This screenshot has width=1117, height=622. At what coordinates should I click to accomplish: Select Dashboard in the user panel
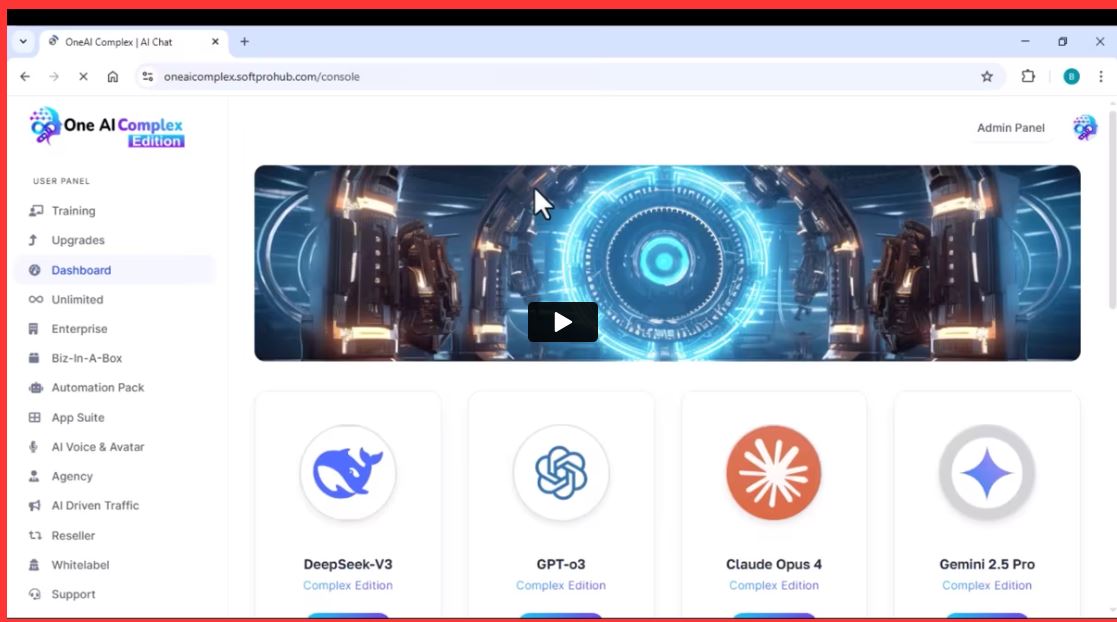81,270
